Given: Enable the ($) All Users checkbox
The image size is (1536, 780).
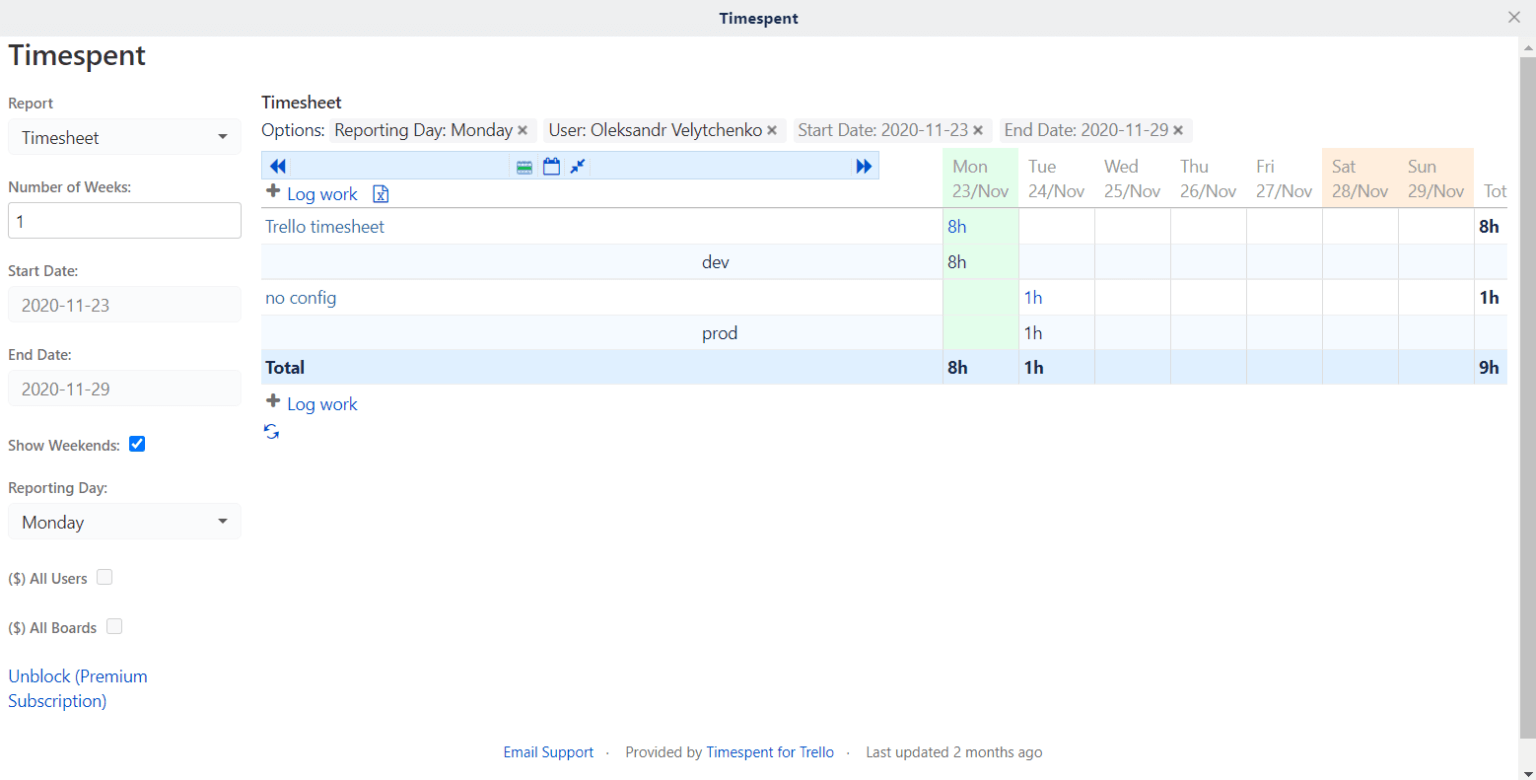Looking at the screenshot, I should [105, 577].
